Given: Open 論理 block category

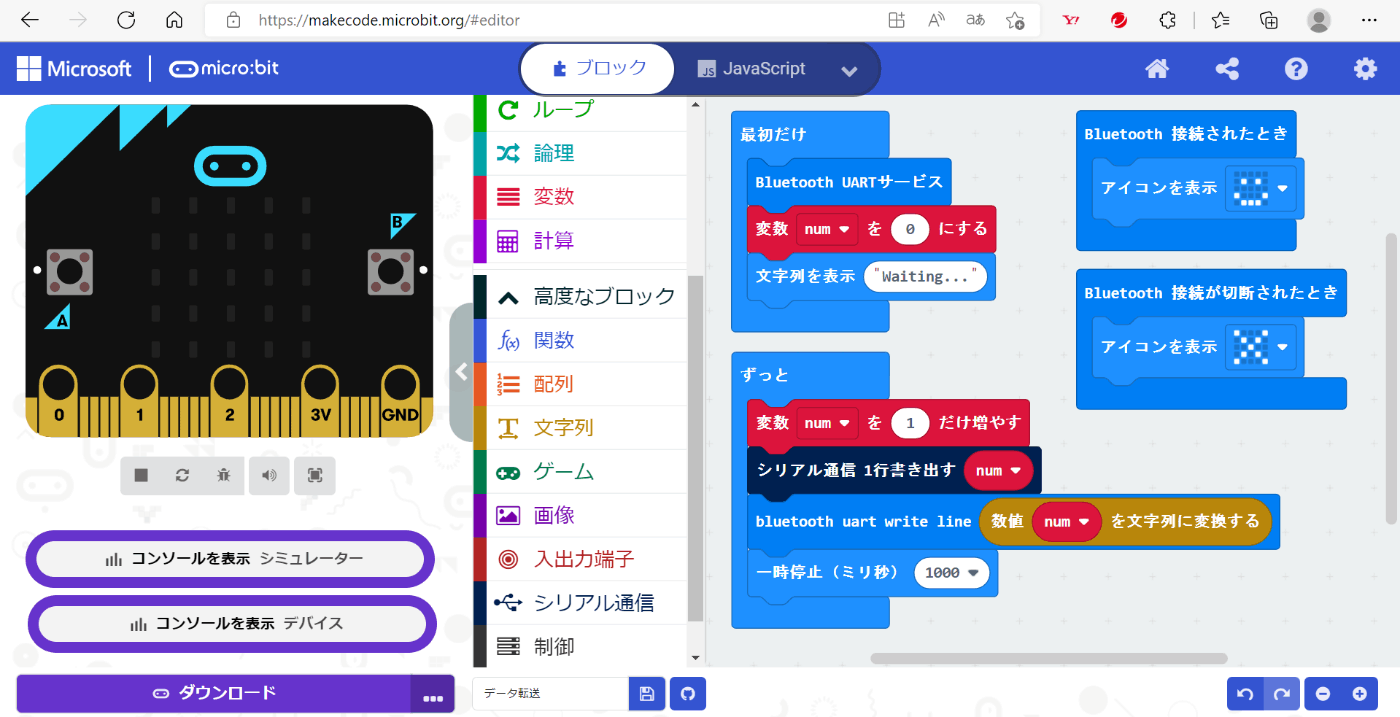Looking at the screenshot, I should click(x=580, y=153).
